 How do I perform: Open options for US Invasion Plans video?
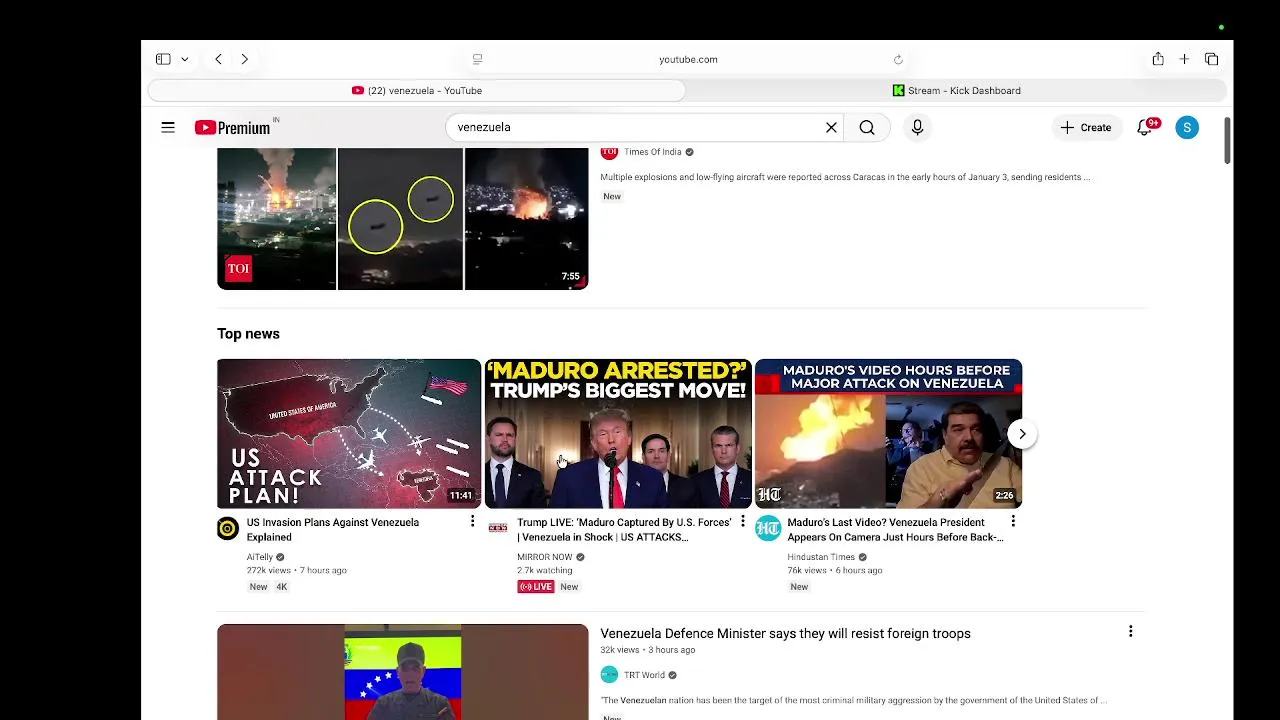472,522
